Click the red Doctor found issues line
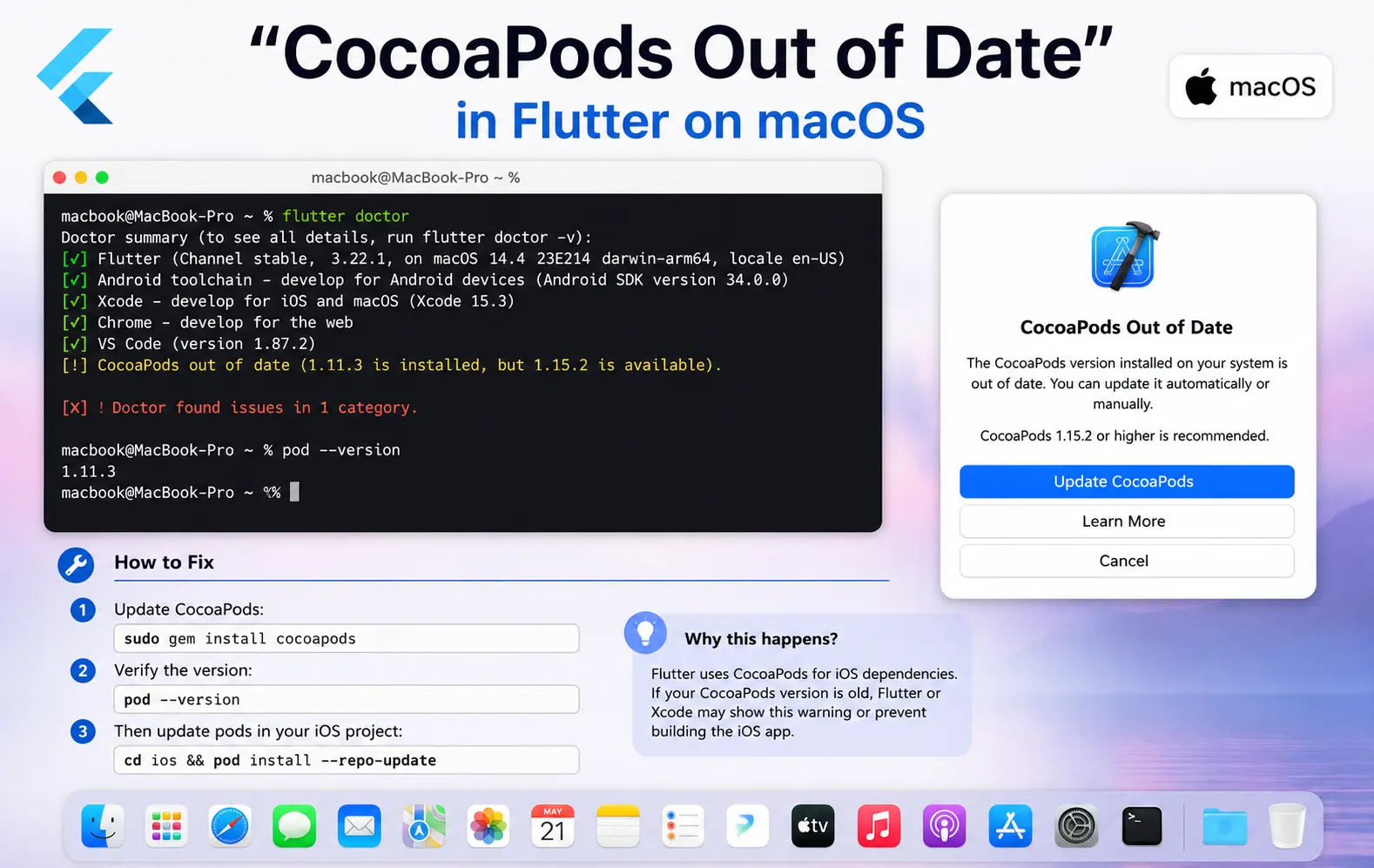The height and width of the screenshot is (868, 1374). (239, 407)
